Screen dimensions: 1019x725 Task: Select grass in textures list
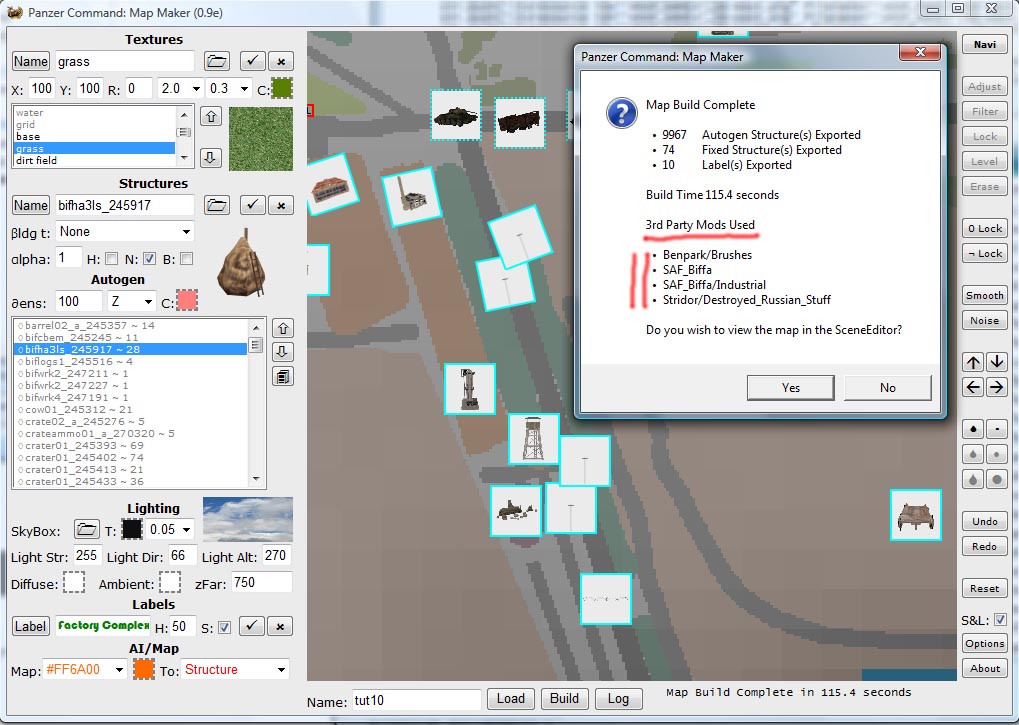[x=94, y=149]
